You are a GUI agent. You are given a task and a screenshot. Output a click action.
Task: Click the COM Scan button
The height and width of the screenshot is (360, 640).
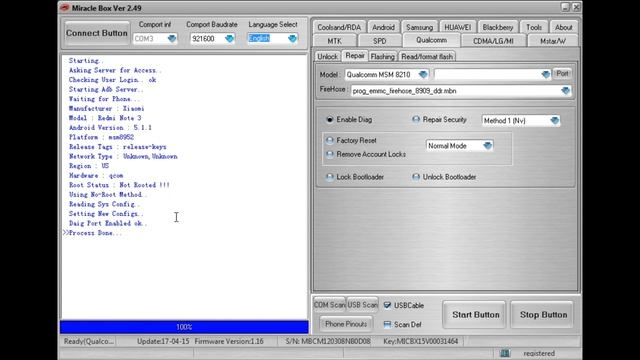coord(329,305)
